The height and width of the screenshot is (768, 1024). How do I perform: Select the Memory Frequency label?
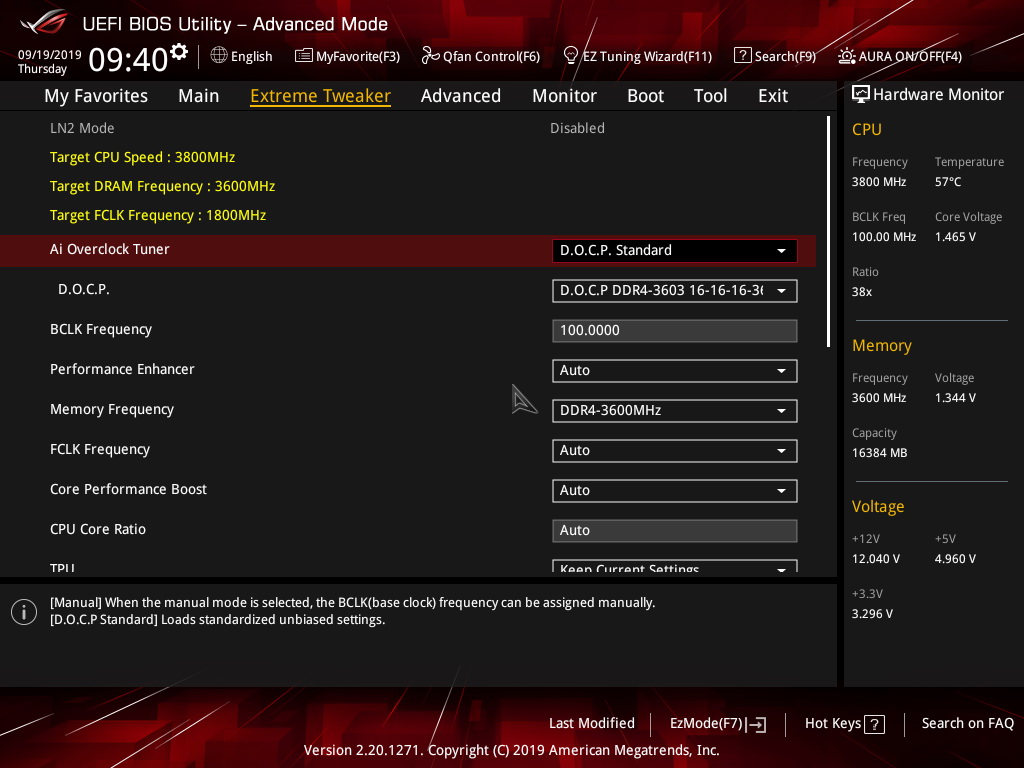[112, 409]
